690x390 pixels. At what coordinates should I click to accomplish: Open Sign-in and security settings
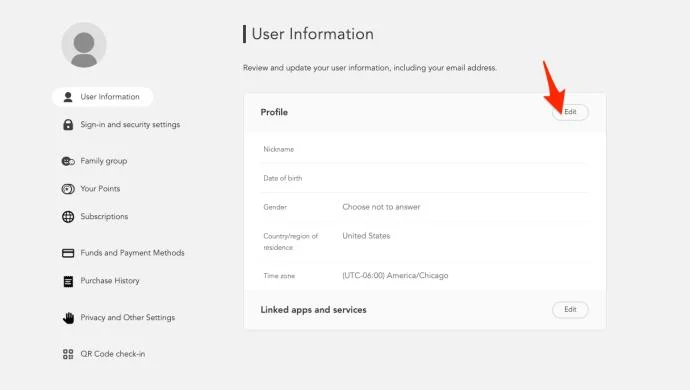130,125
